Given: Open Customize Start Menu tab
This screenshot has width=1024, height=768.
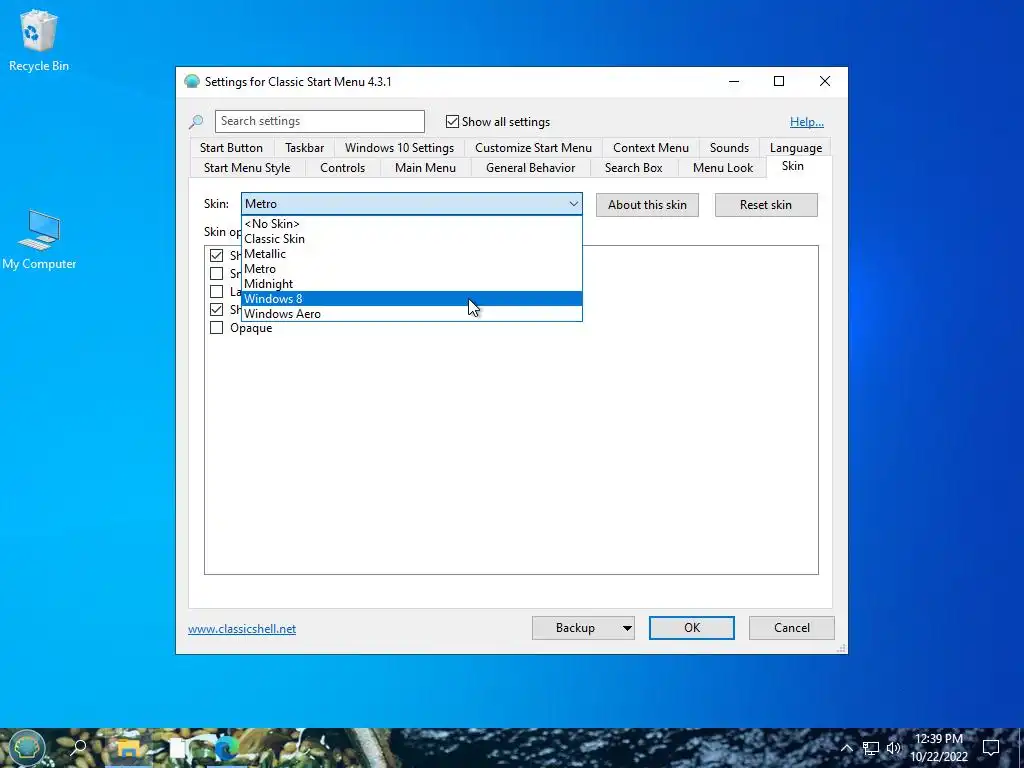Looking at the screenshot, I should (x=533, y=148).
